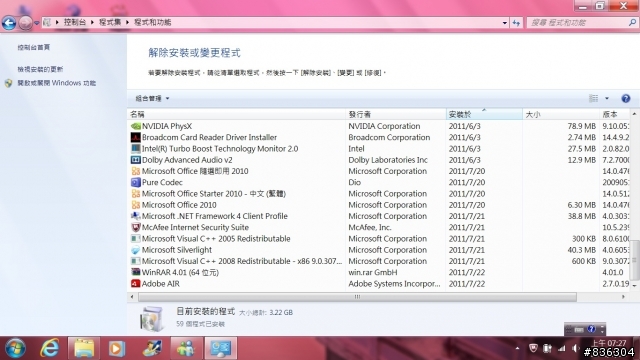Open 檢視安裝的更新 link
The height and width of the screenshot is (360, 640).
tap(40, 69)
